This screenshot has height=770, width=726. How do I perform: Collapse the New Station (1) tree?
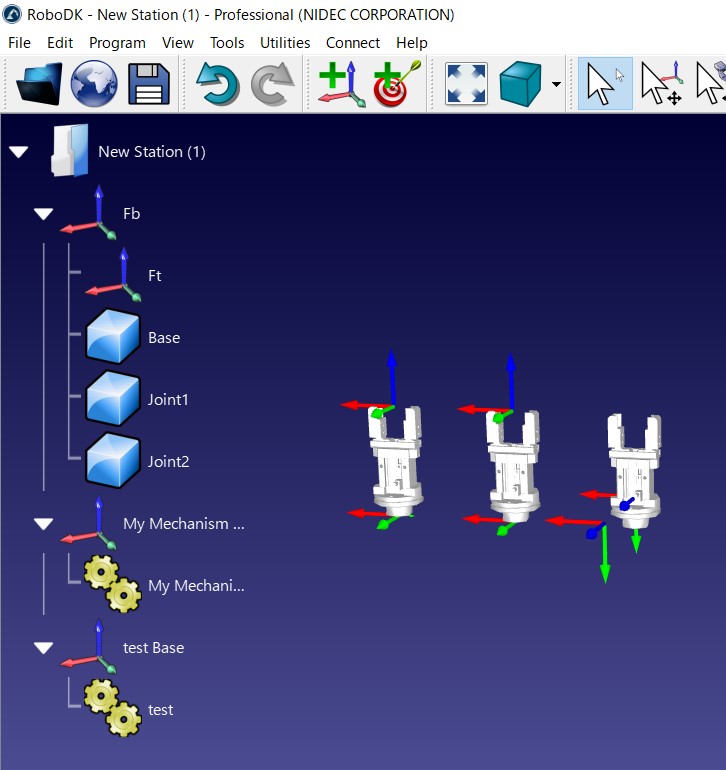pyautogui.click(x=19, y=152)
